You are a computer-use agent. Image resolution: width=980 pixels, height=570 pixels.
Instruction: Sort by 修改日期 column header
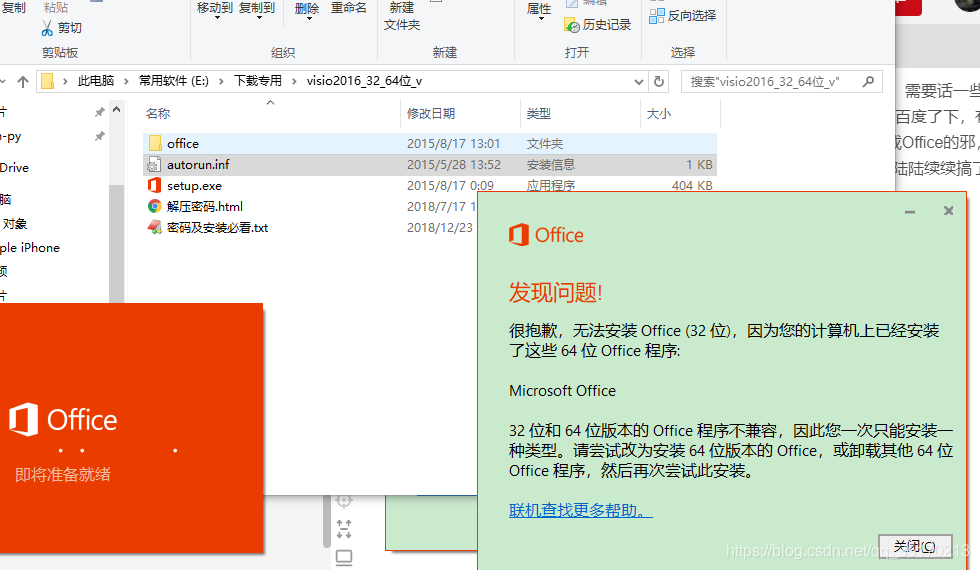(431, 113)
